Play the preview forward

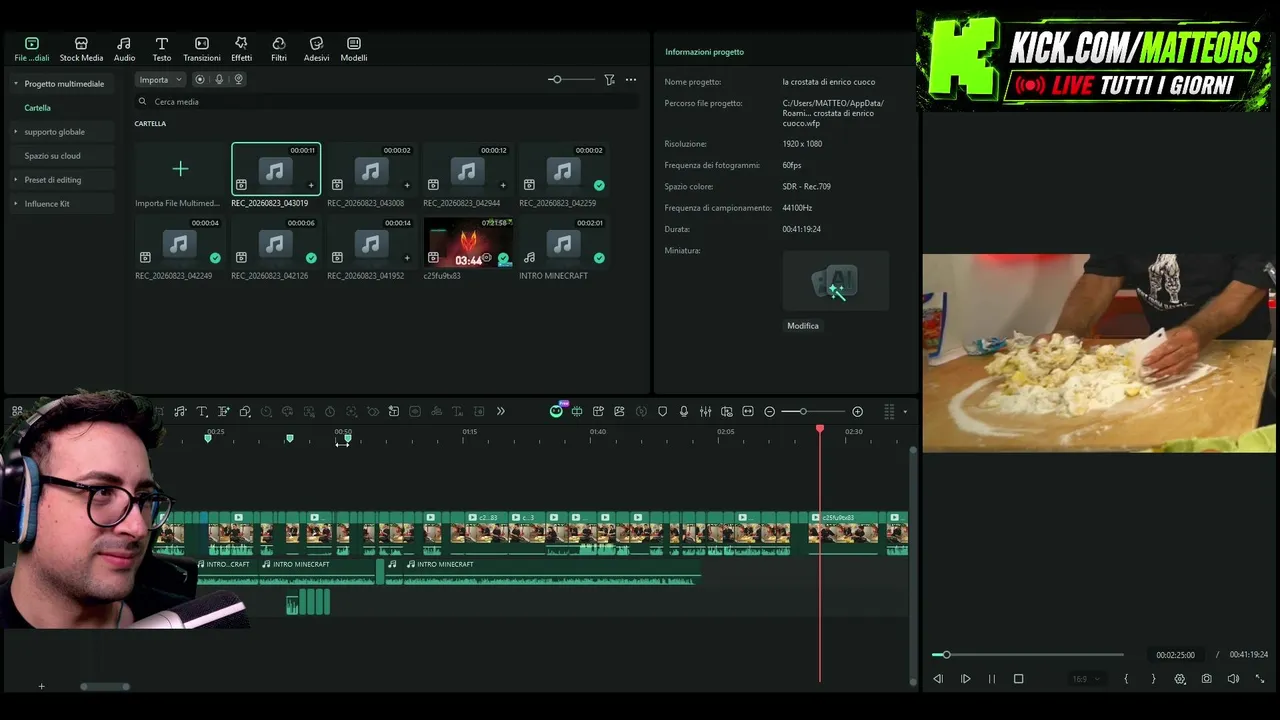tap(966, 679)
